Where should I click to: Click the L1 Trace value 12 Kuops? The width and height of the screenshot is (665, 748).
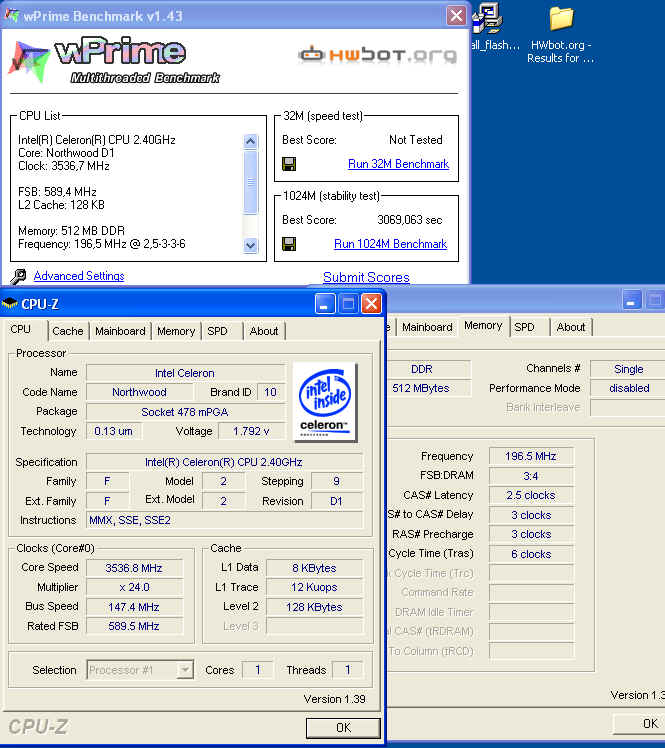coord(314,587)
